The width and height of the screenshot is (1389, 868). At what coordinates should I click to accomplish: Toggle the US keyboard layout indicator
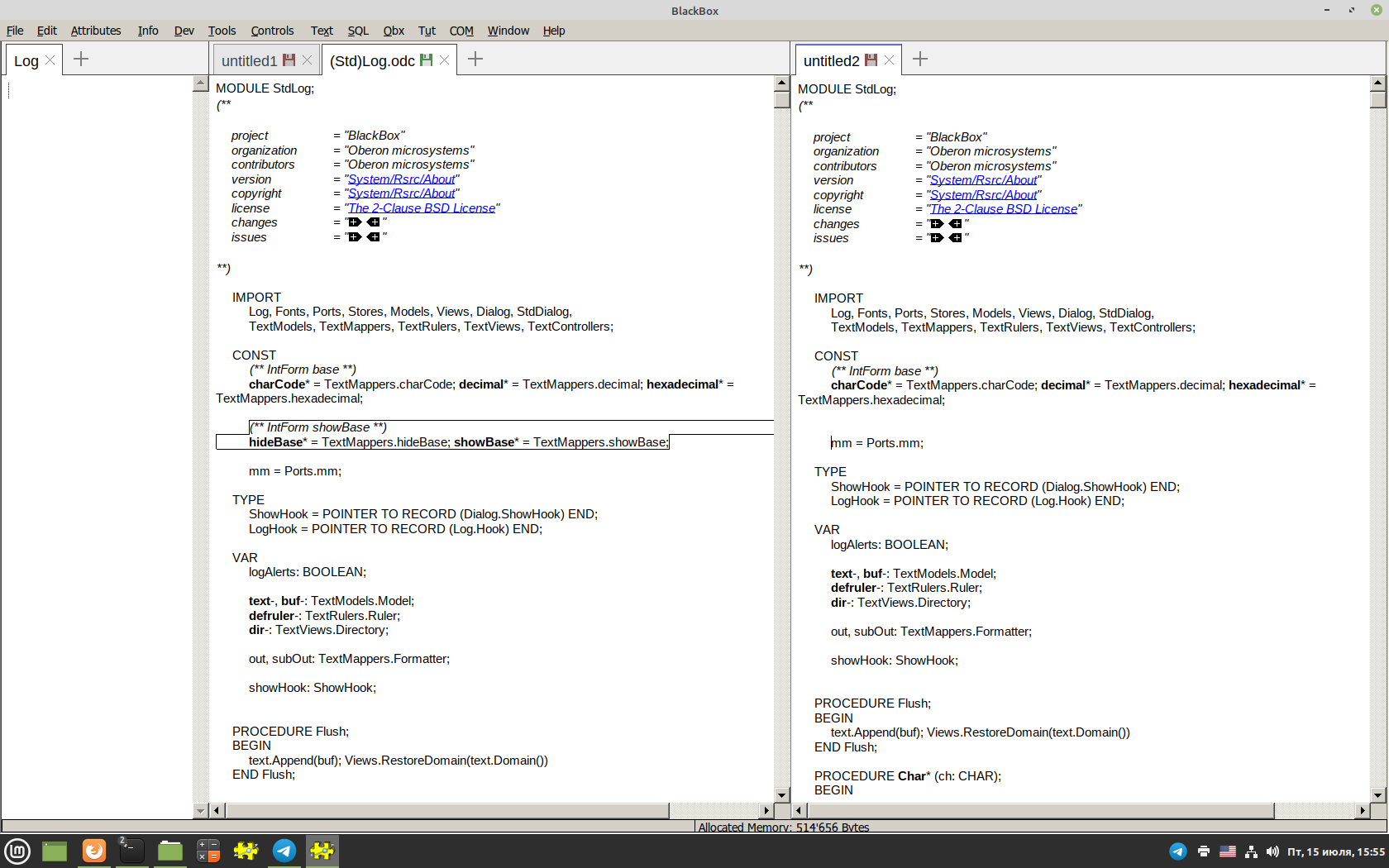point(1228,851)
